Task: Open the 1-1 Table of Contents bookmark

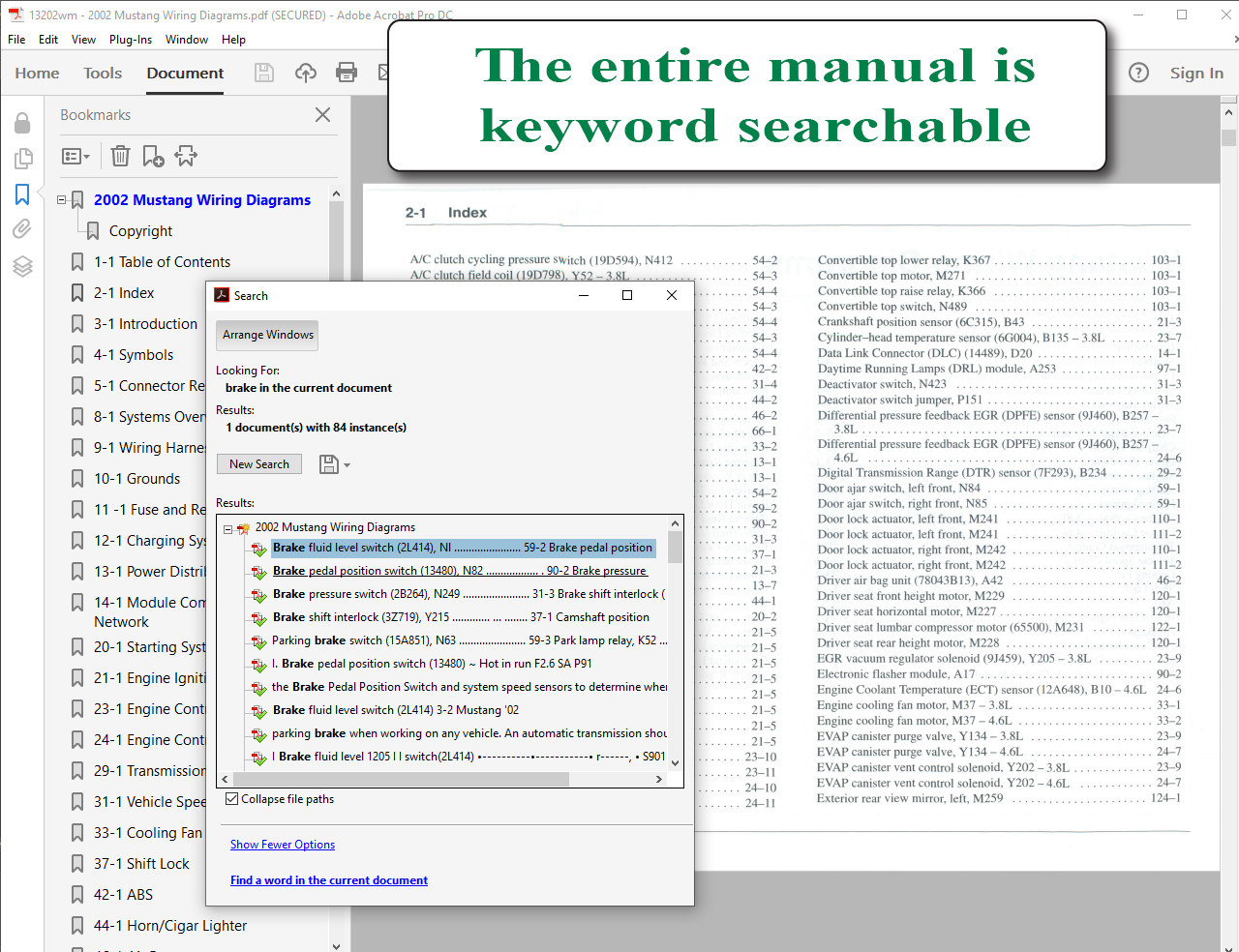Action: click(162, 262)
